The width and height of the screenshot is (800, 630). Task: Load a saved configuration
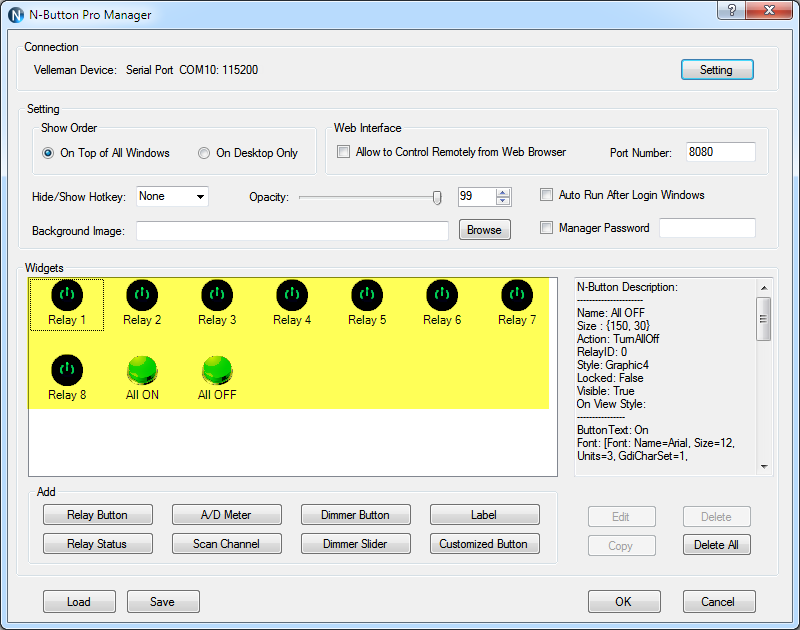click(x=79, y=602)
